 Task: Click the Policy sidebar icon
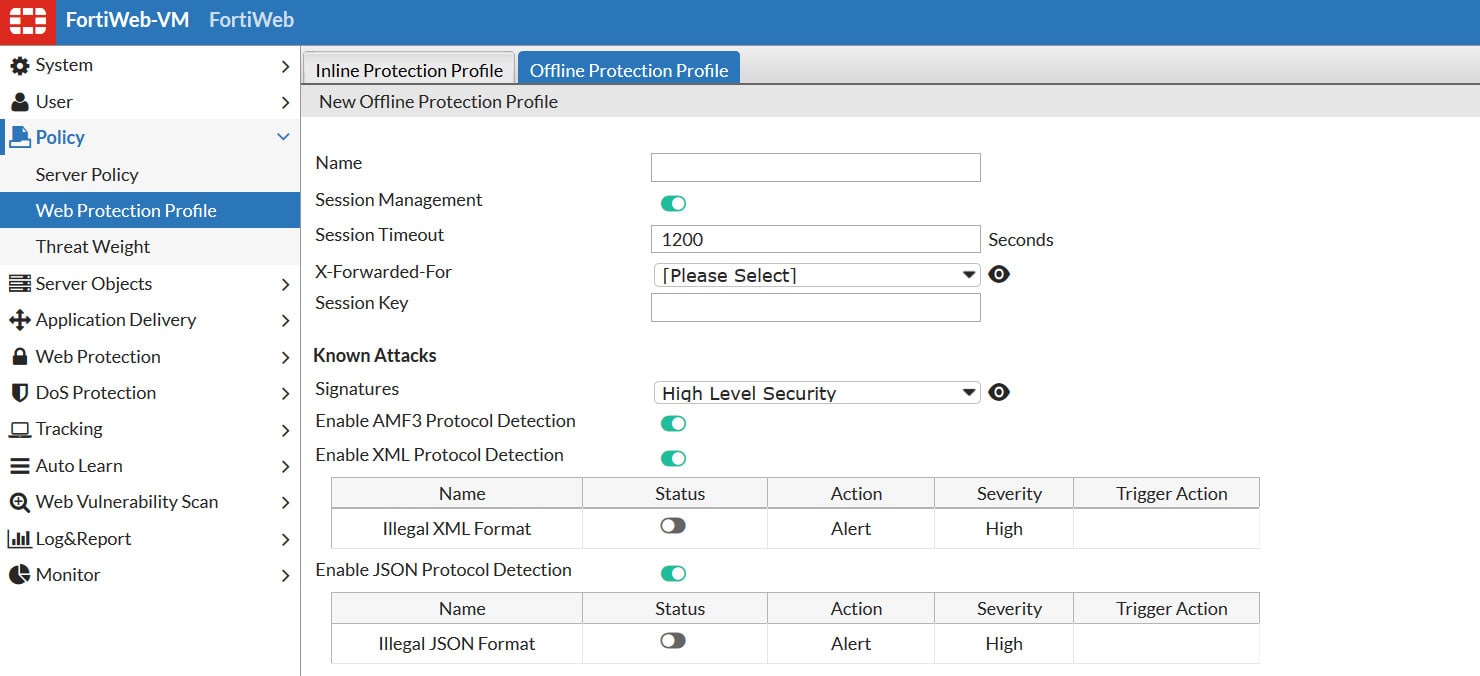pos(22,137)
